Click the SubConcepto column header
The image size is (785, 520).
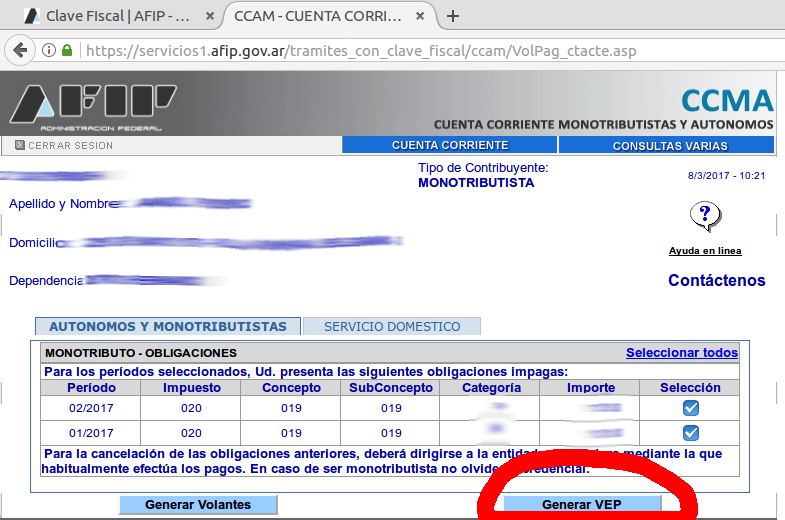pyautogui.click(x=391, y=388)
